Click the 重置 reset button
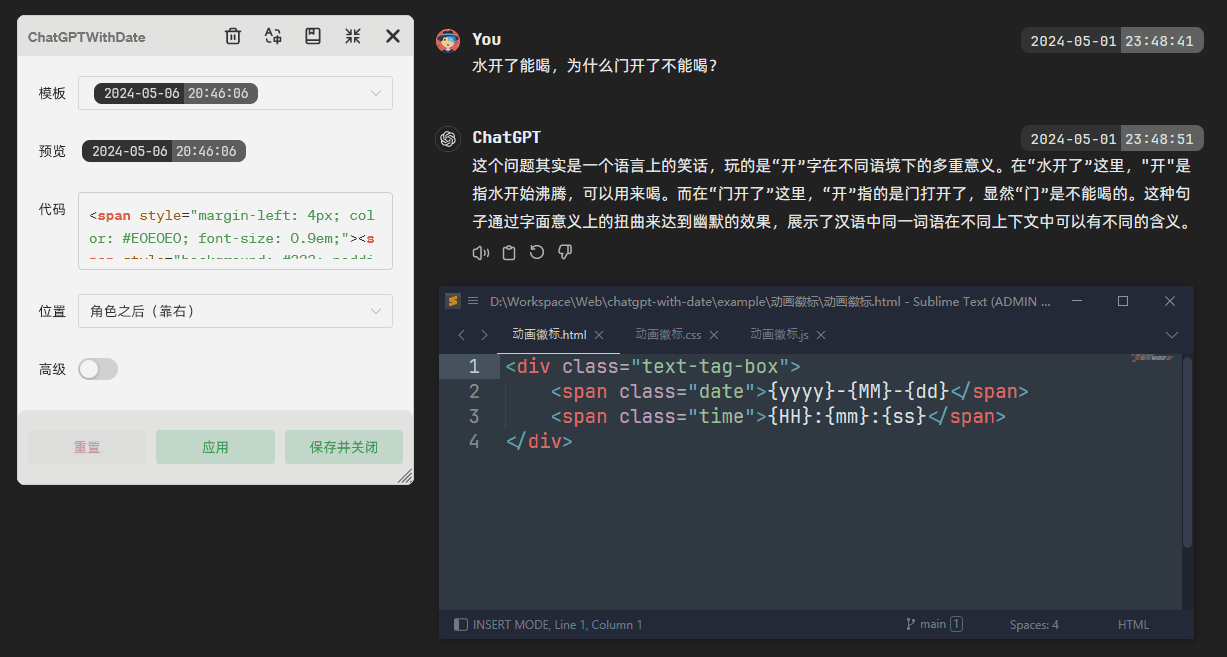Image resolution: width=1227 pixels, height=657 pixels. tap(87, 447)
